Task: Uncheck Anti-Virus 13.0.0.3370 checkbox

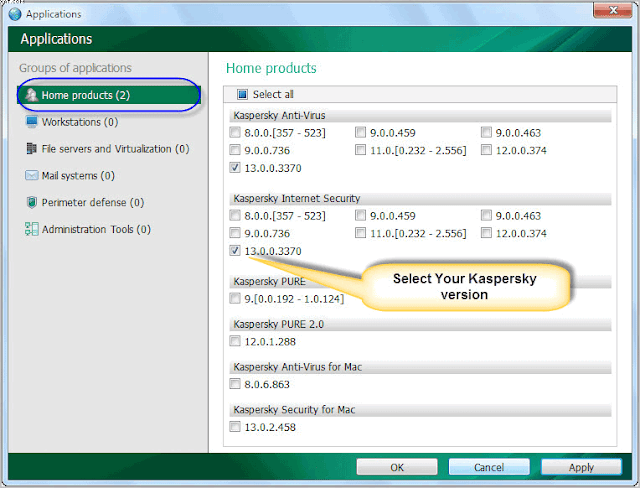Action: (235, 168)
